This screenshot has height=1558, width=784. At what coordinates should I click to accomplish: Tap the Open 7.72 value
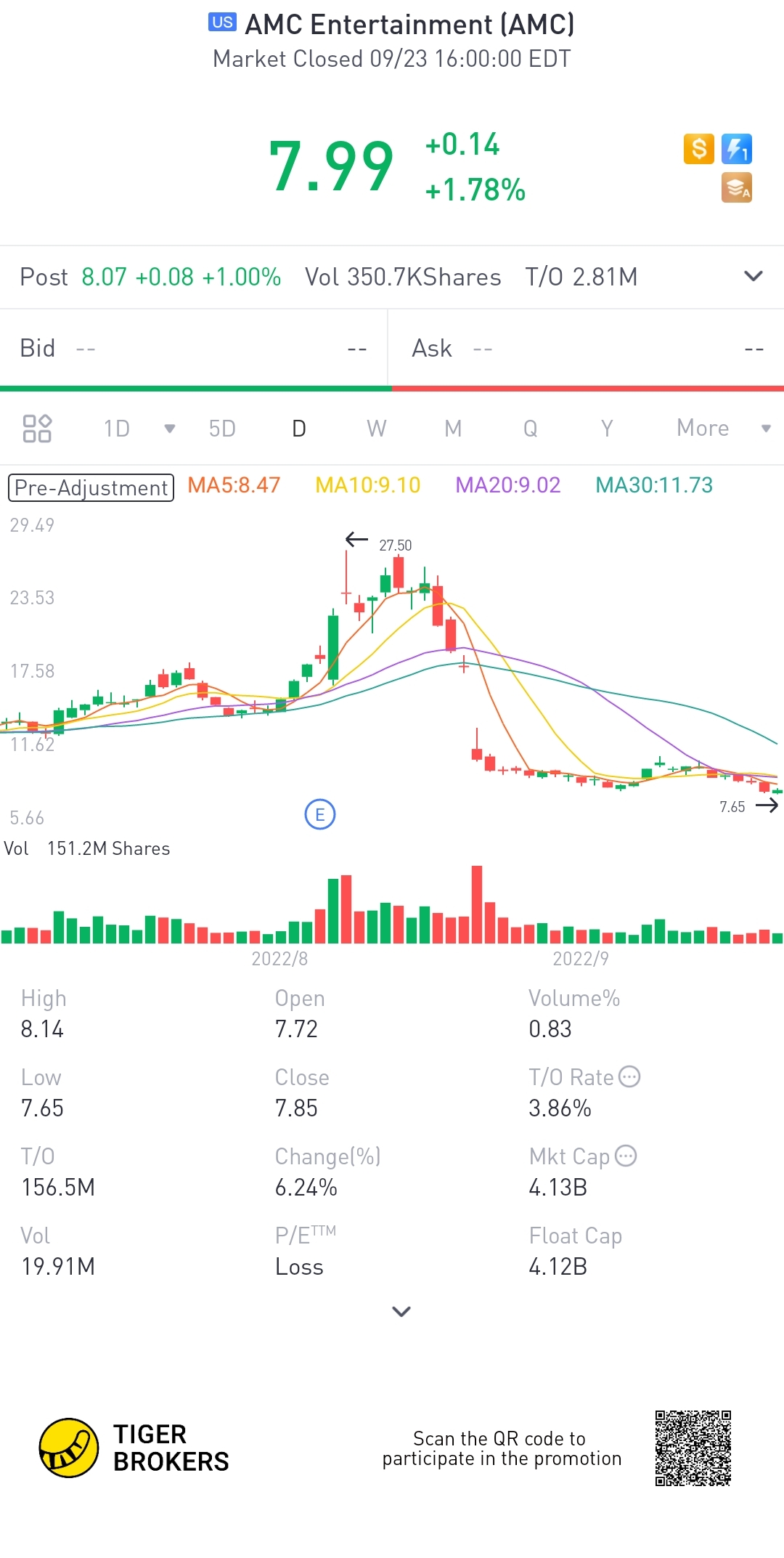[296, 1029]
